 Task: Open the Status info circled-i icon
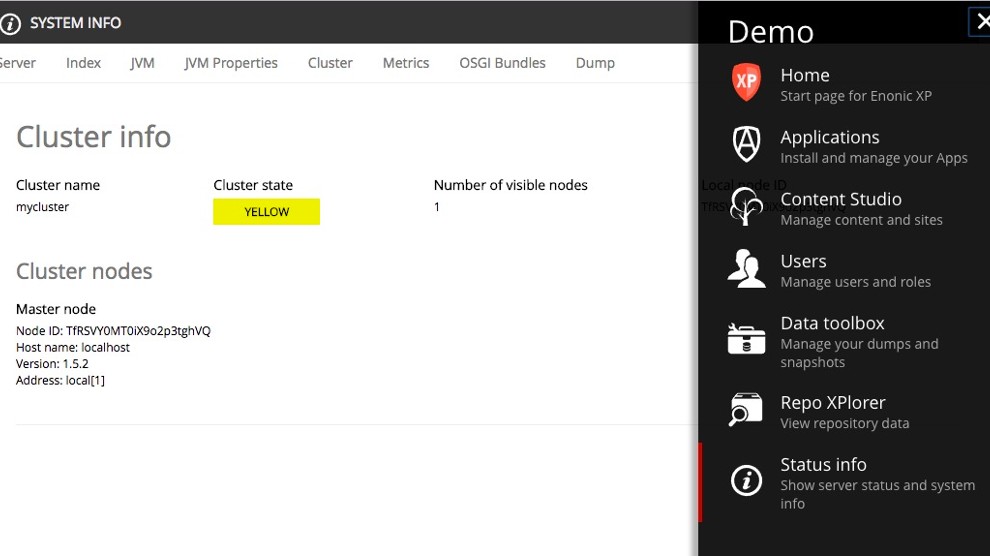tap(746, 481)
